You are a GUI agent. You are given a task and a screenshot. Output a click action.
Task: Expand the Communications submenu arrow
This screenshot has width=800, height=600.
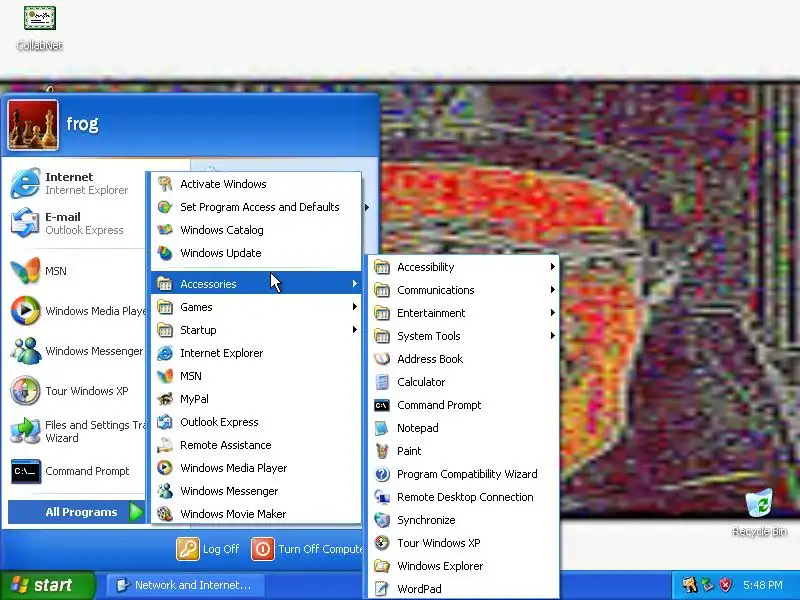pyautogui.click(x=553, y=290)
